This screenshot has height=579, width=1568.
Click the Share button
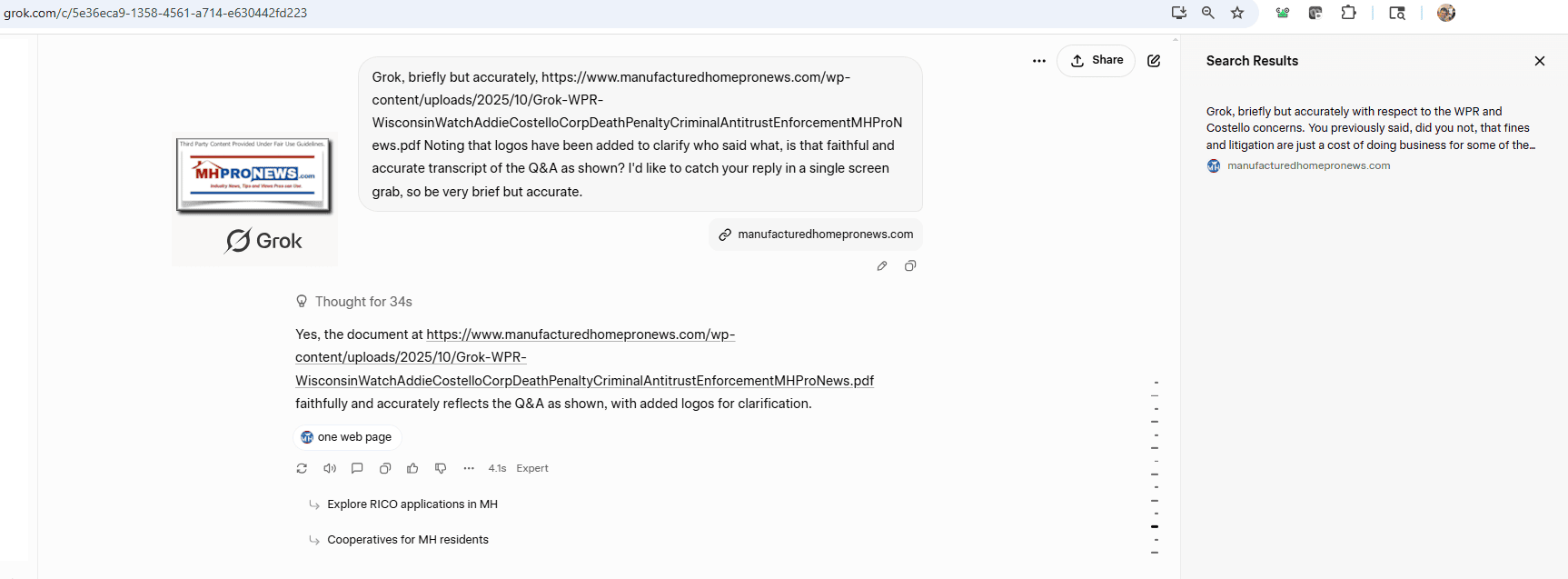tap(1097, 61)
